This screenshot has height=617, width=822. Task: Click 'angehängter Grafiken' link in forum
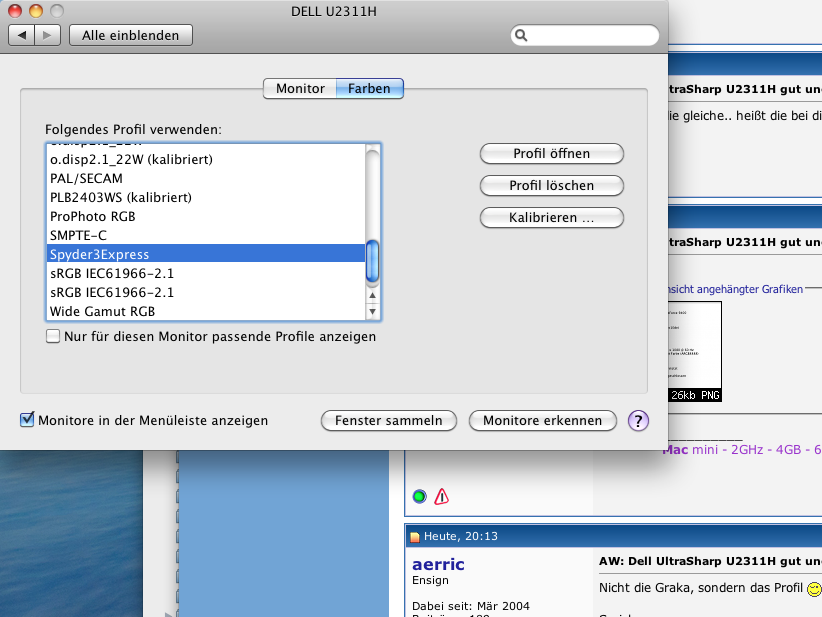pyautogui.click(x=750, y=289)
